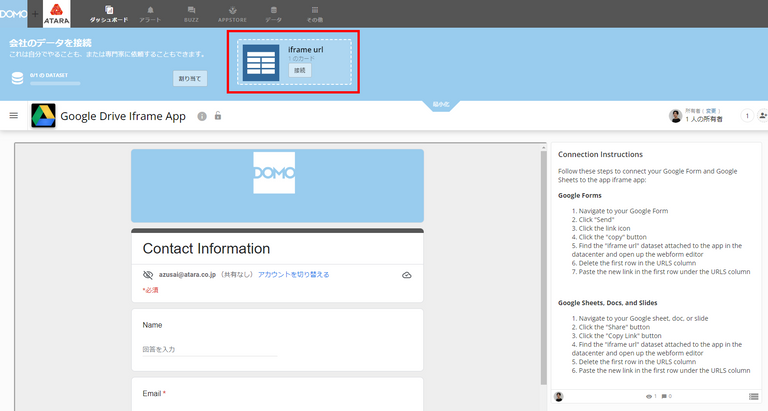
Task: Collapse the data connection banner via 縮小化
Action: pyautogui.click(x=441, y=104)
